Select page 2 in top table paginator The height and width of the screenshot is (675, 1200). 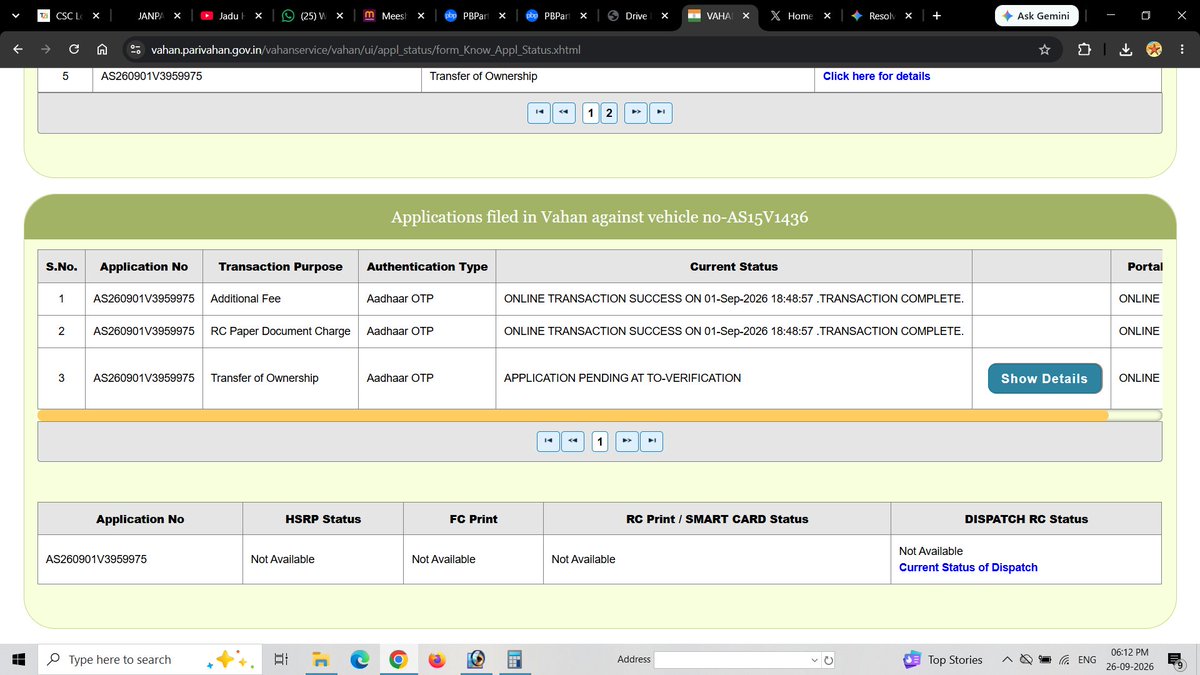pyautogui.click(x=609, y=112)
